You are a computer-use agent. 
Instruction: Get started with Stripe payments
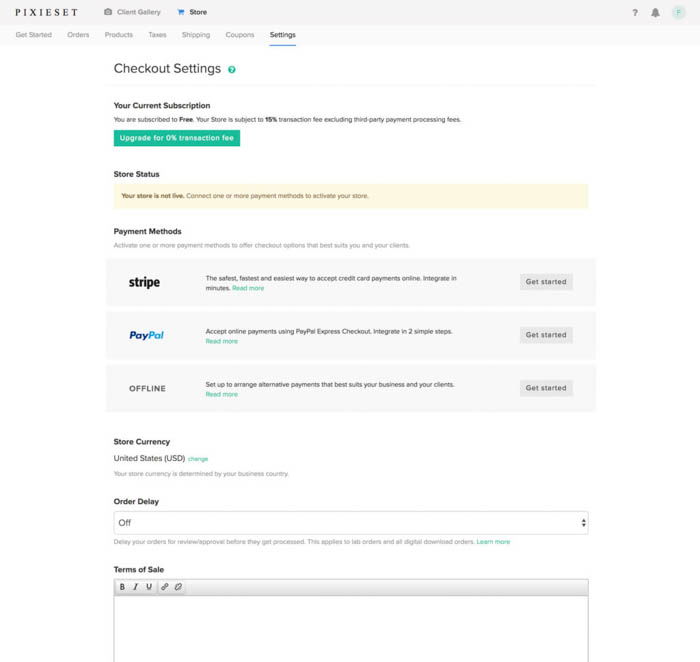546,282
